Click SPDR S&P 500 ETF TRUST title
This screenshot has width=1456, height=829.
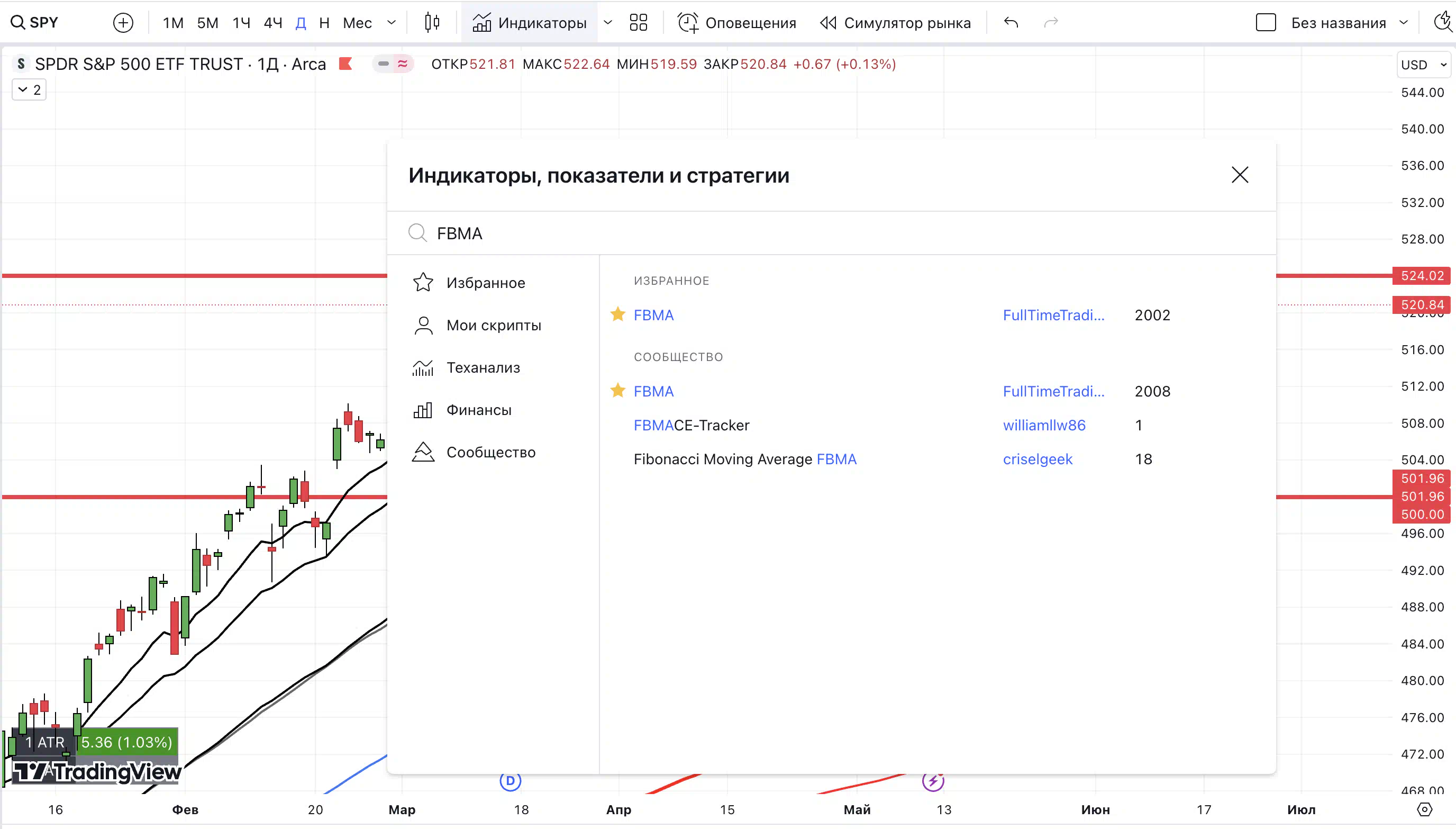tap(139, 64)
